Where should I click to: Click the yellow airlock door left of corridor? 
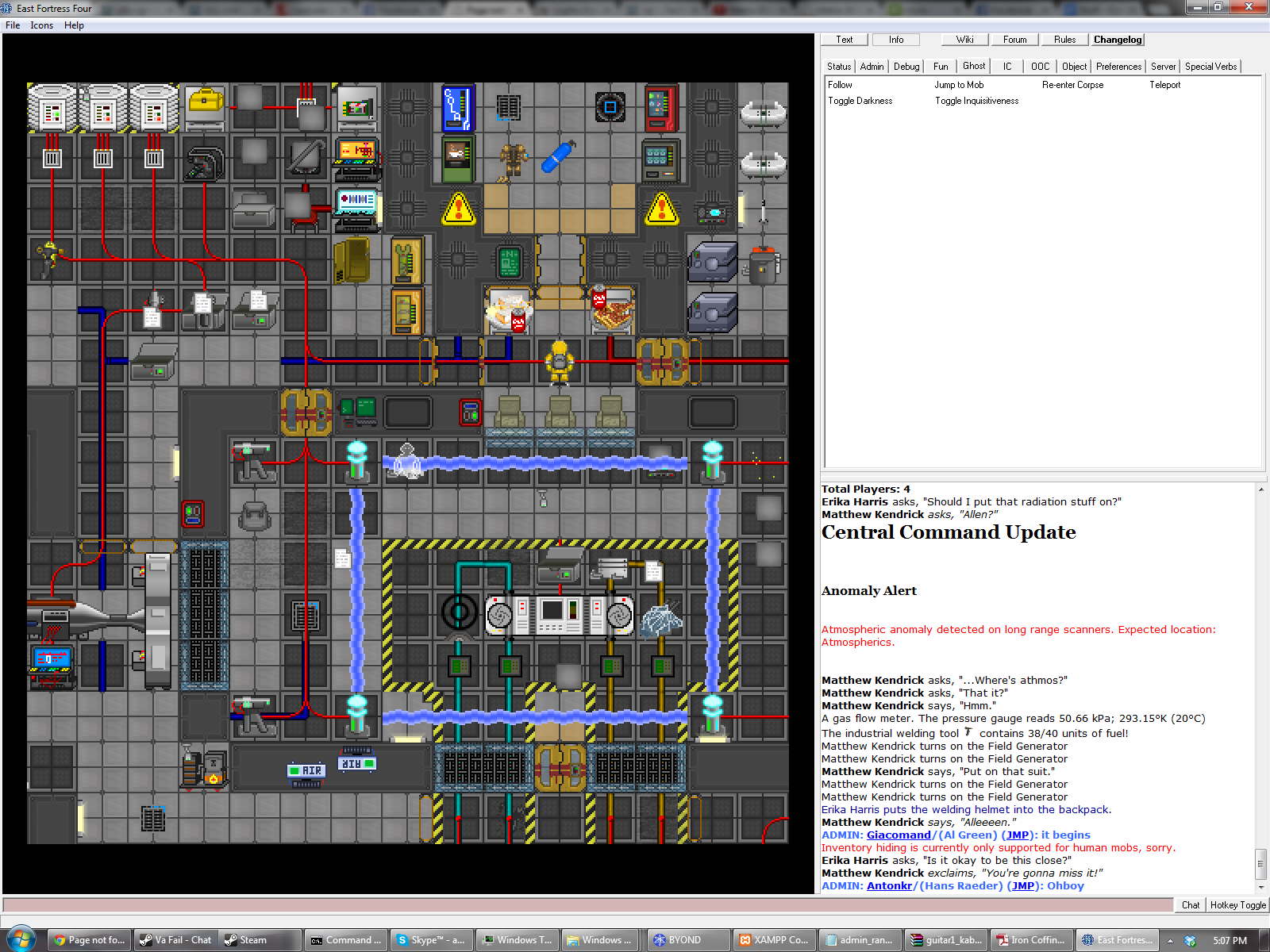(x=306, y=412)
